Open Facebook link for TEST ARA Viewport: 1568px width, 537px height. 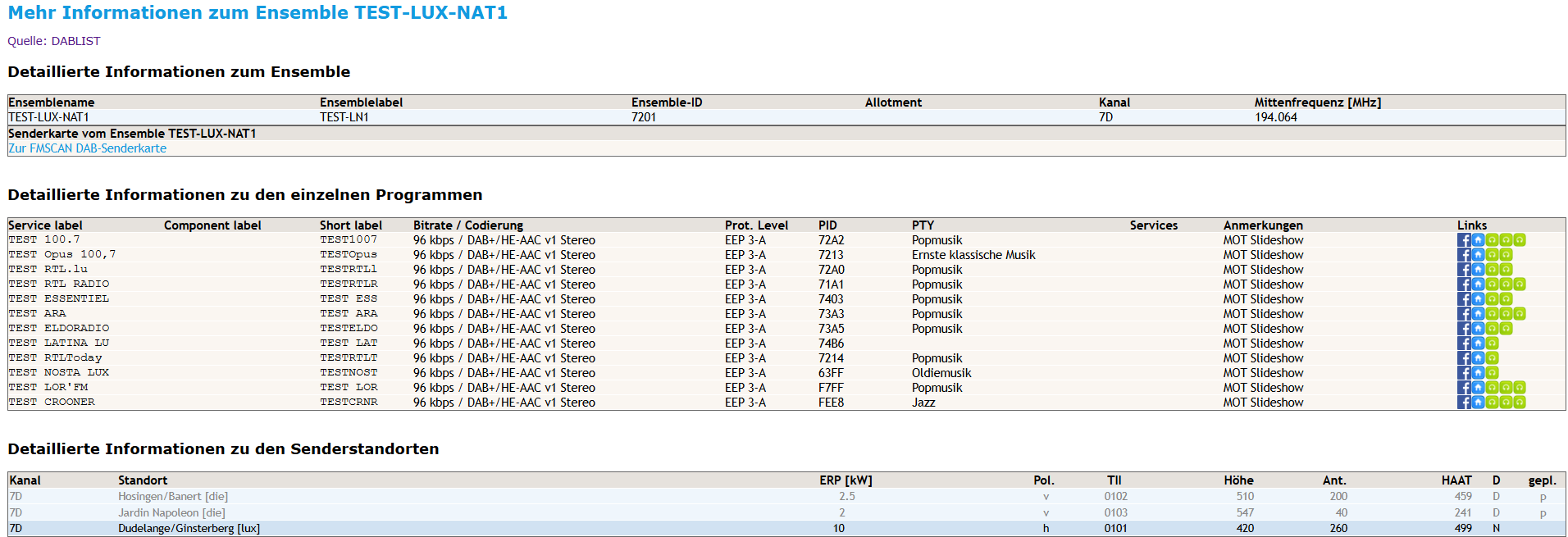pyautogui.click(x=1464, y=314)
